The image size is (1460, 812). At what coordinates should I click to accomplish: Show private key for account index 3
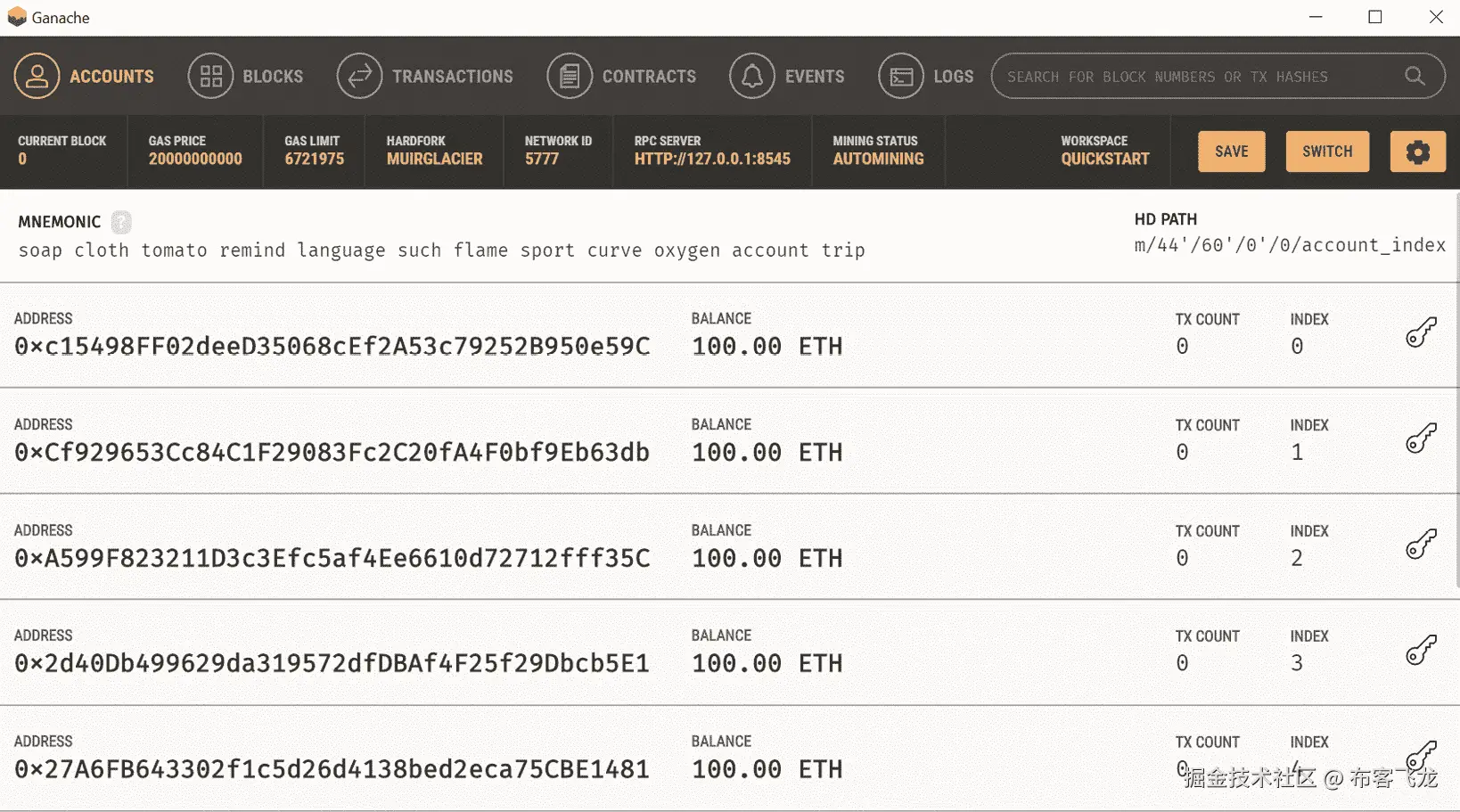click(1421, 650)
